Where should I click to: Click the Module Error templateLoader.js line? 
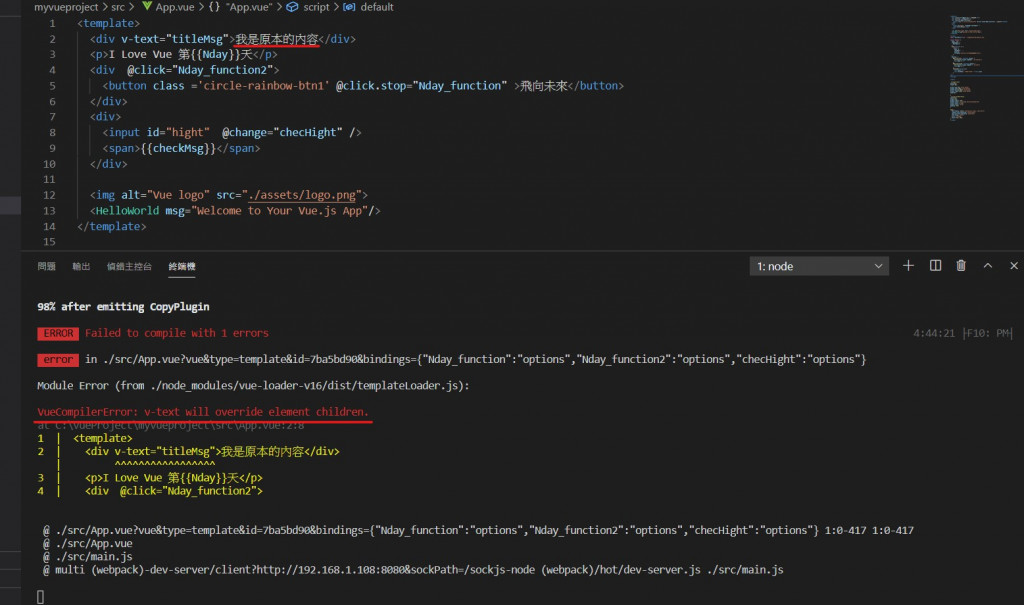(253, 385)
